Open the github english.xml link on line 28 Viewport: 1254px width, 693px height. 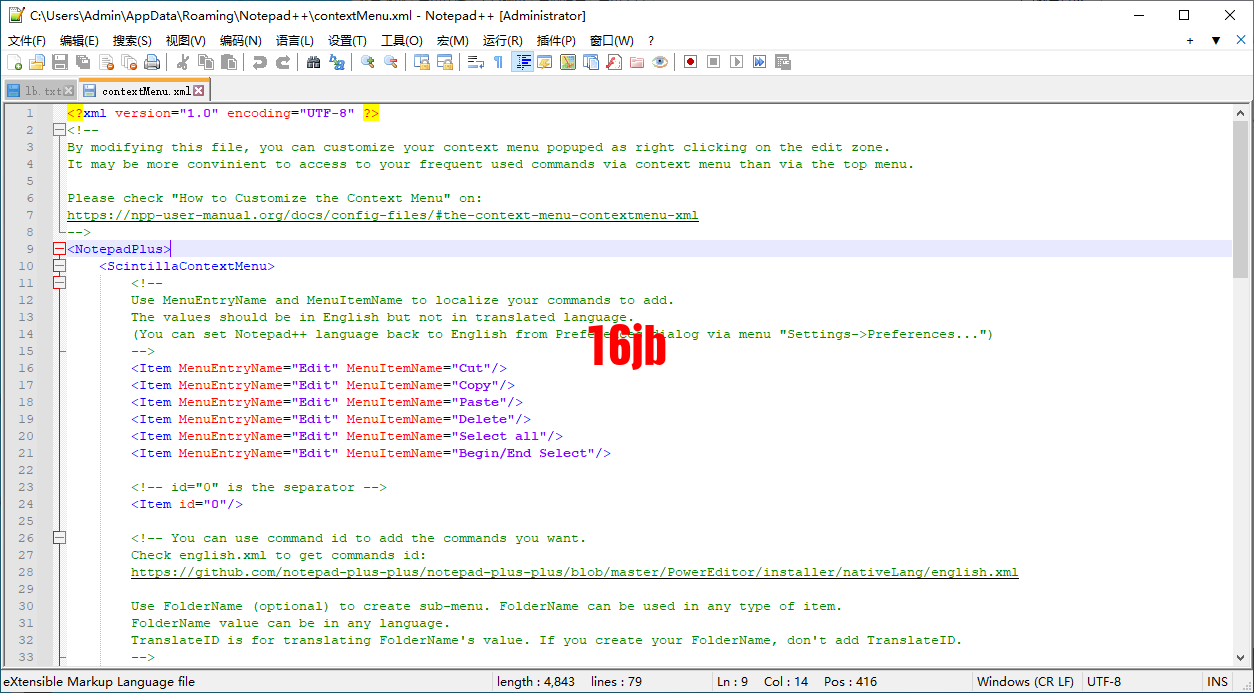tap(574, 572)
